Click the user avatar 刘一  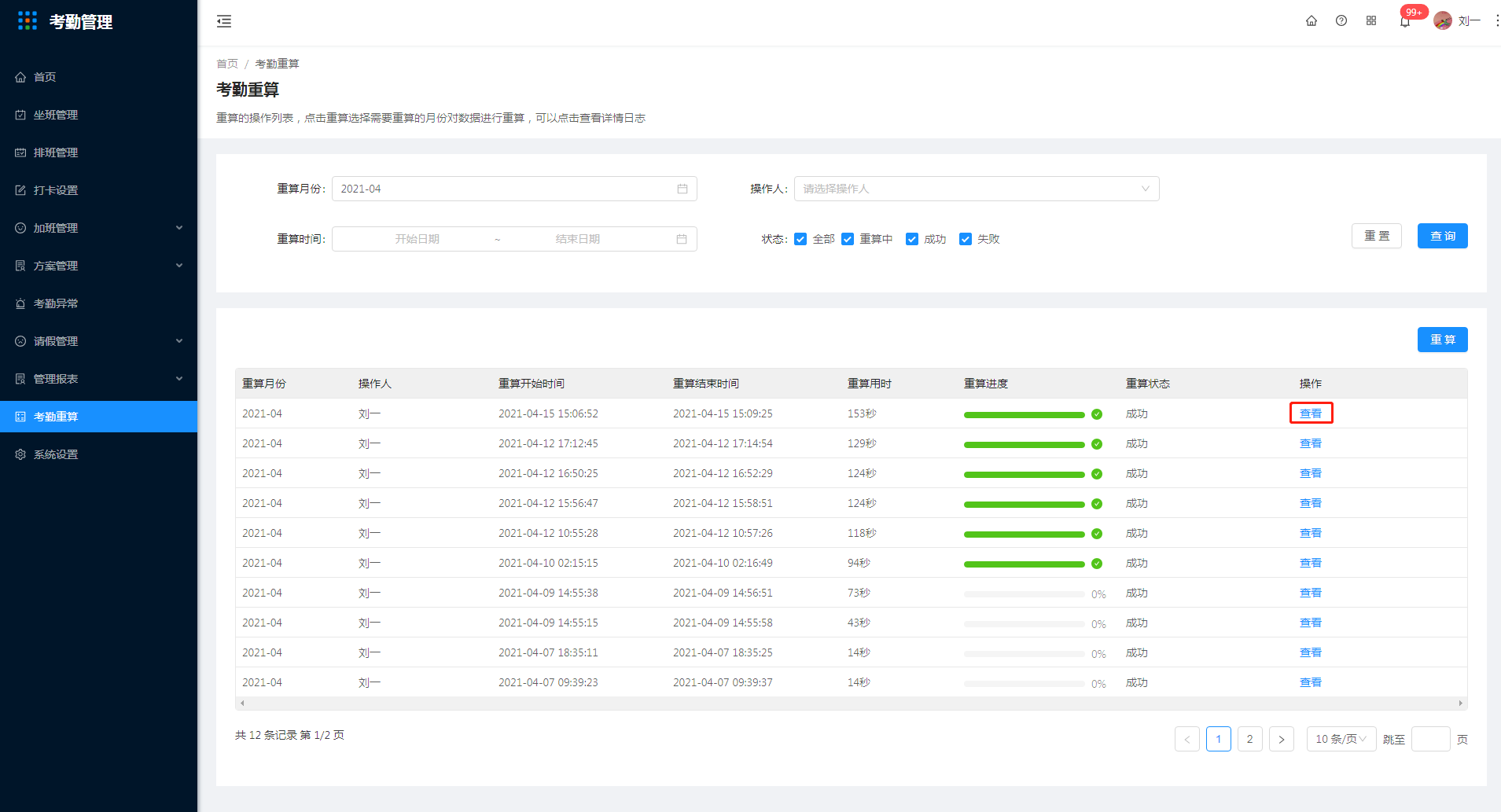tap(1443, 20)
